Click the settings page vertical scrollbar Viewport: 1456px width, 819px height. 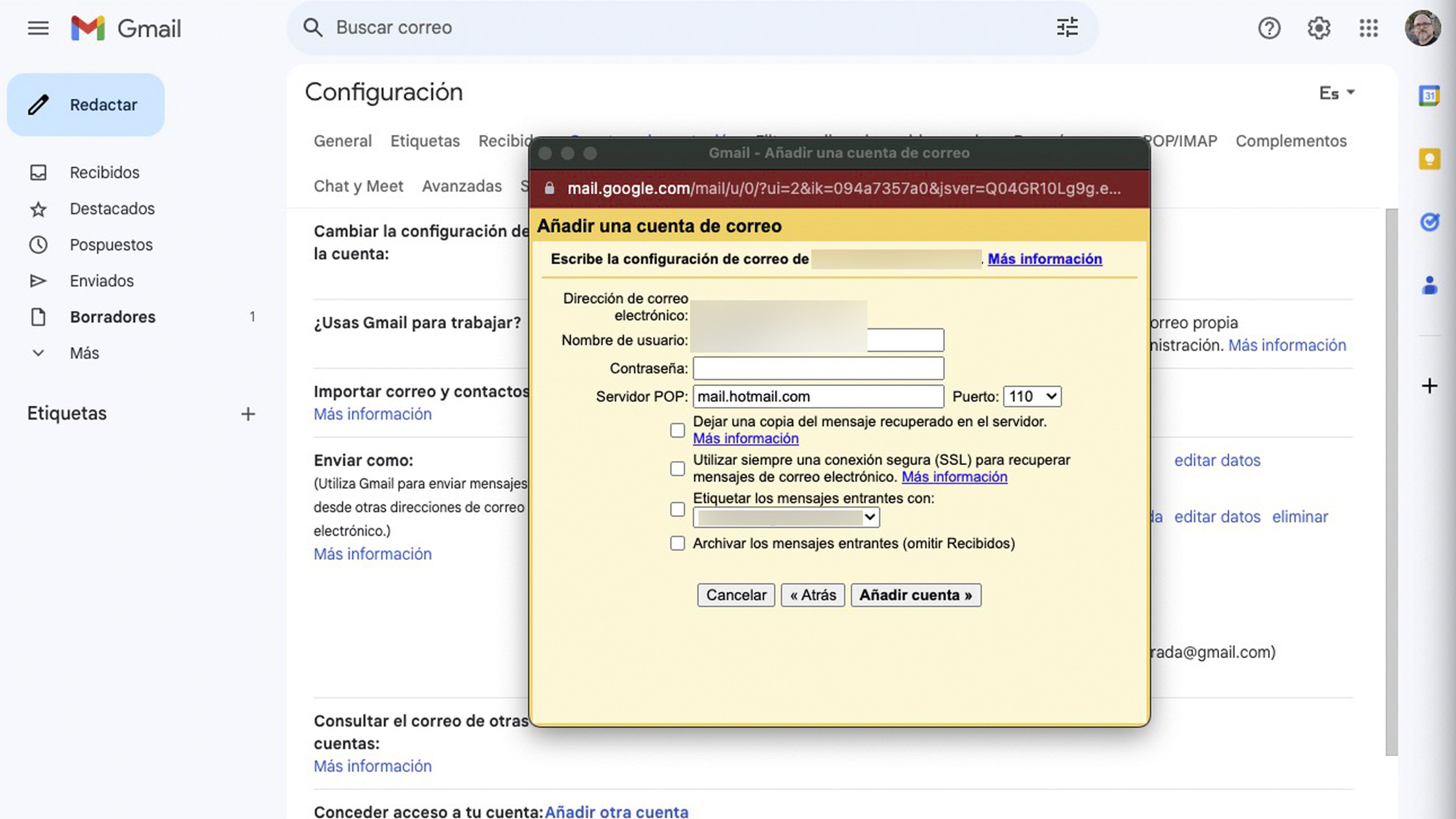pos(1392,482)
